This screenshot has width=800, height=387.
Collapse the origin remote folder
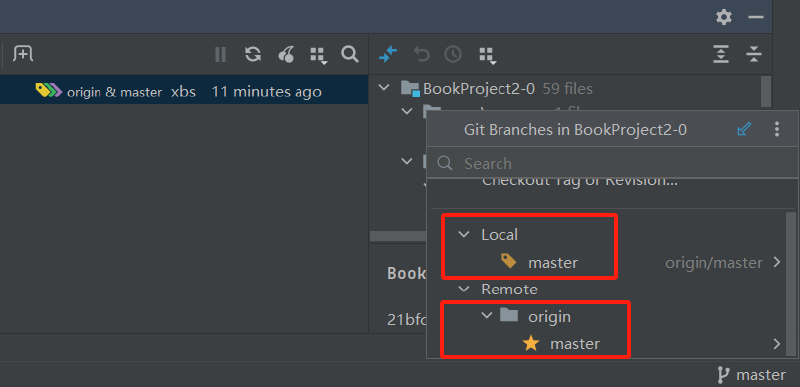[487, 316]
